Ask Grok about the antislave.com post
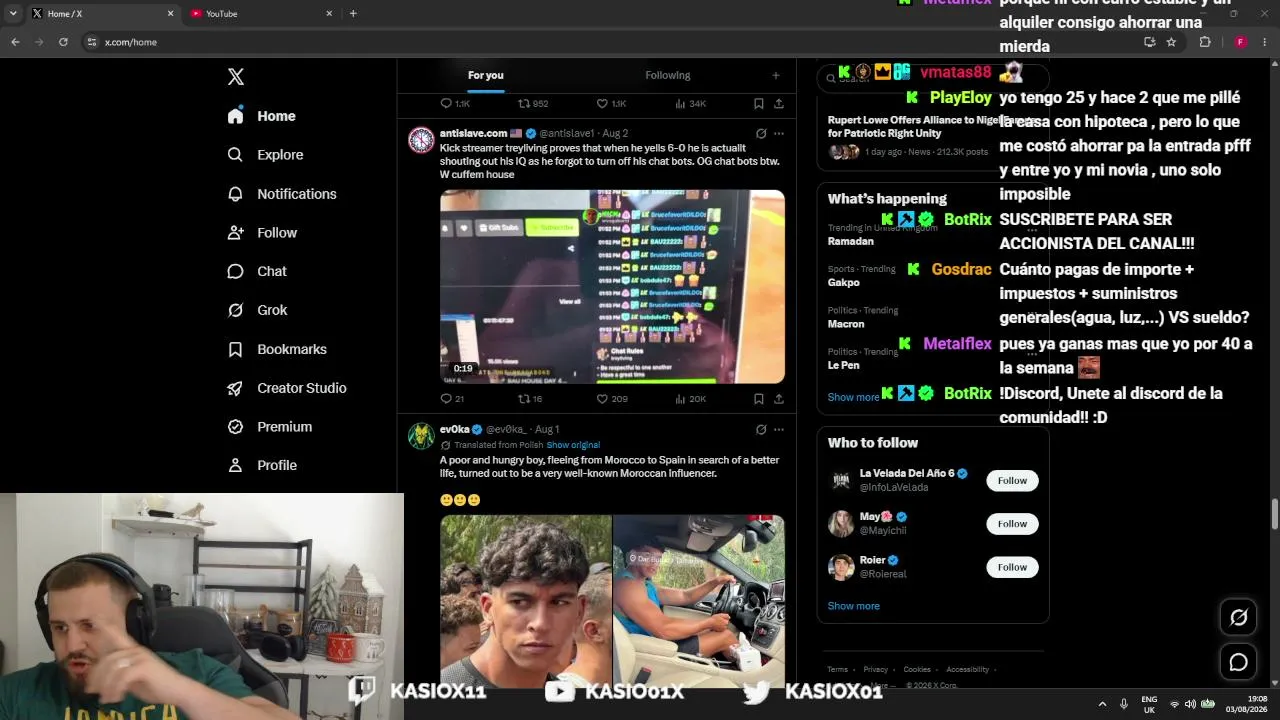This screenshot has width=1280, height=720. [761, 133]
